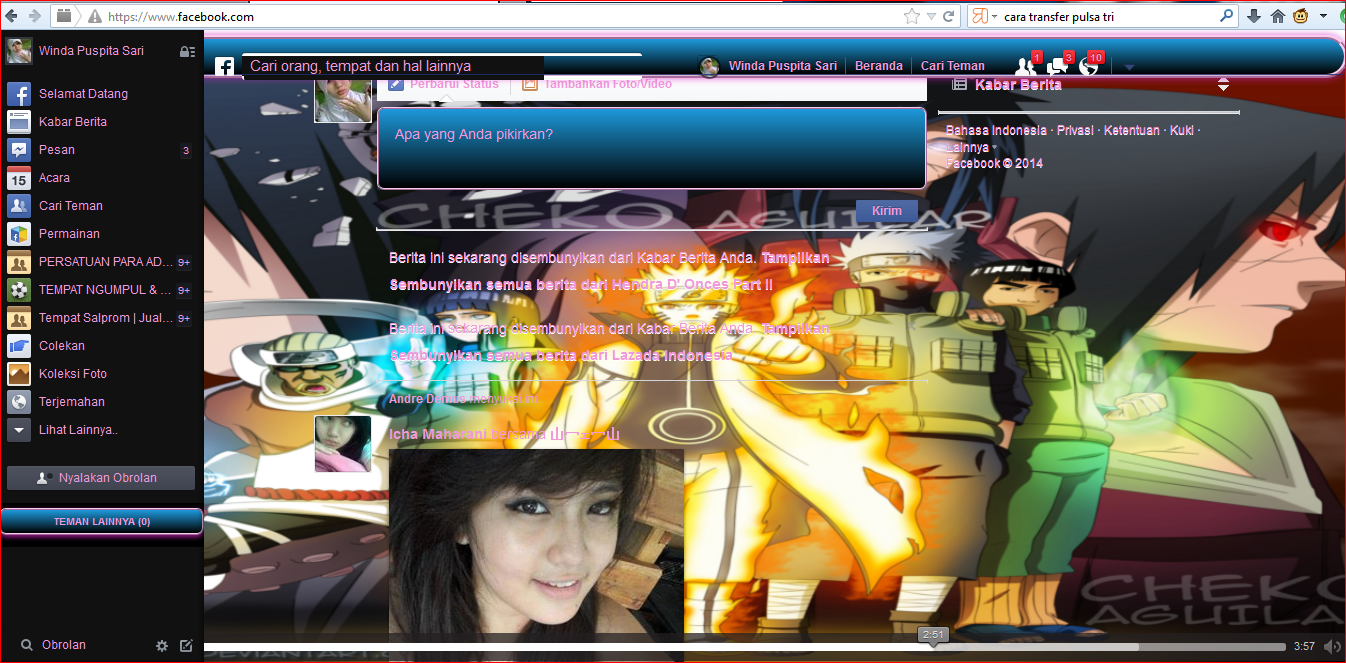
Task: Click the Kabar Berita ticker list icon
Action: click(959, 85)
